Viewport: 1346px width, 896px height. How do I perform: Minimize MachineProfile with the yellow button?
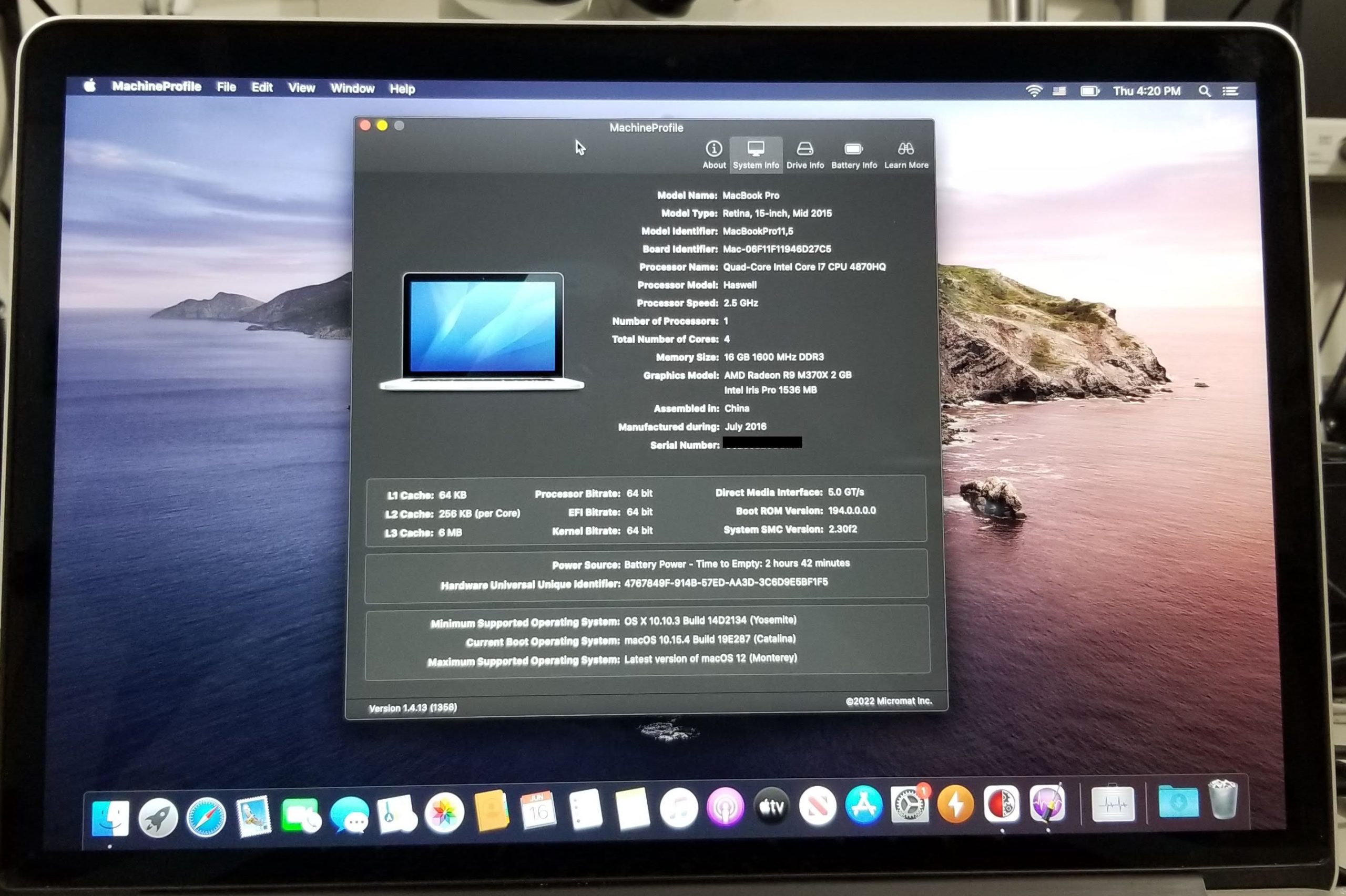[382, 125]
